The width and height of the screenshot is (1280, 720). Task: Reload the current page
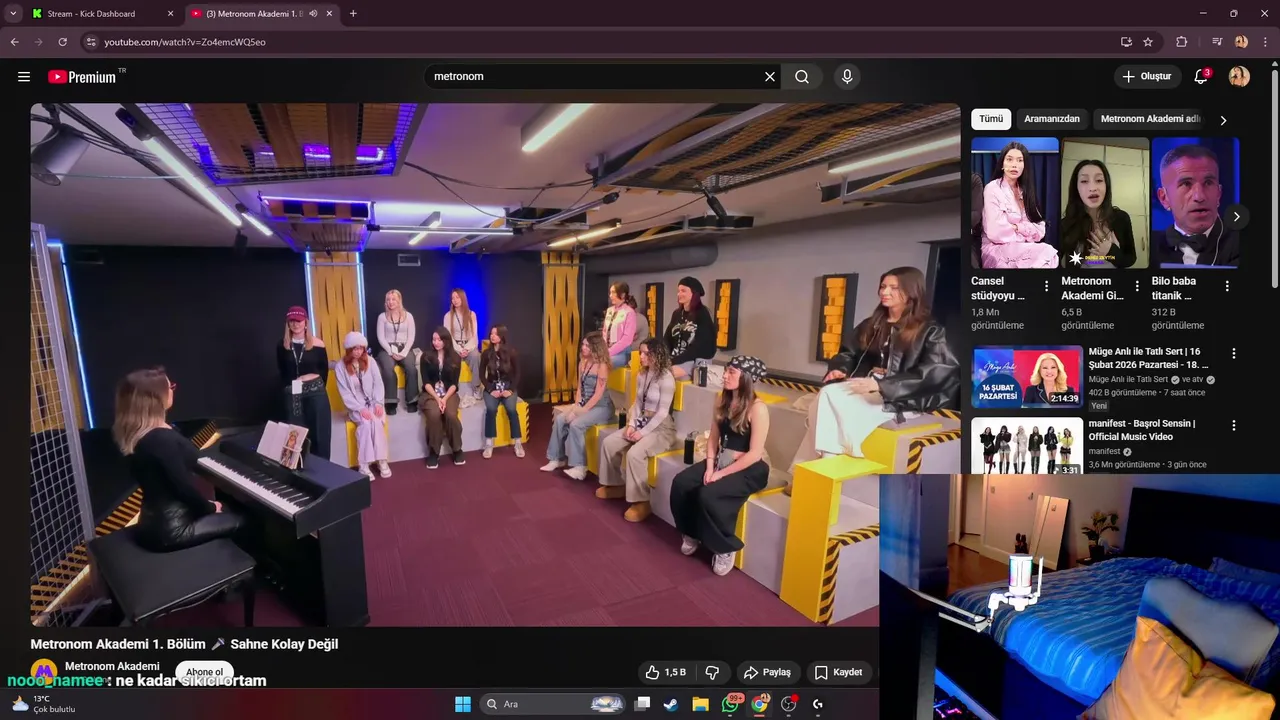(62, 42)
